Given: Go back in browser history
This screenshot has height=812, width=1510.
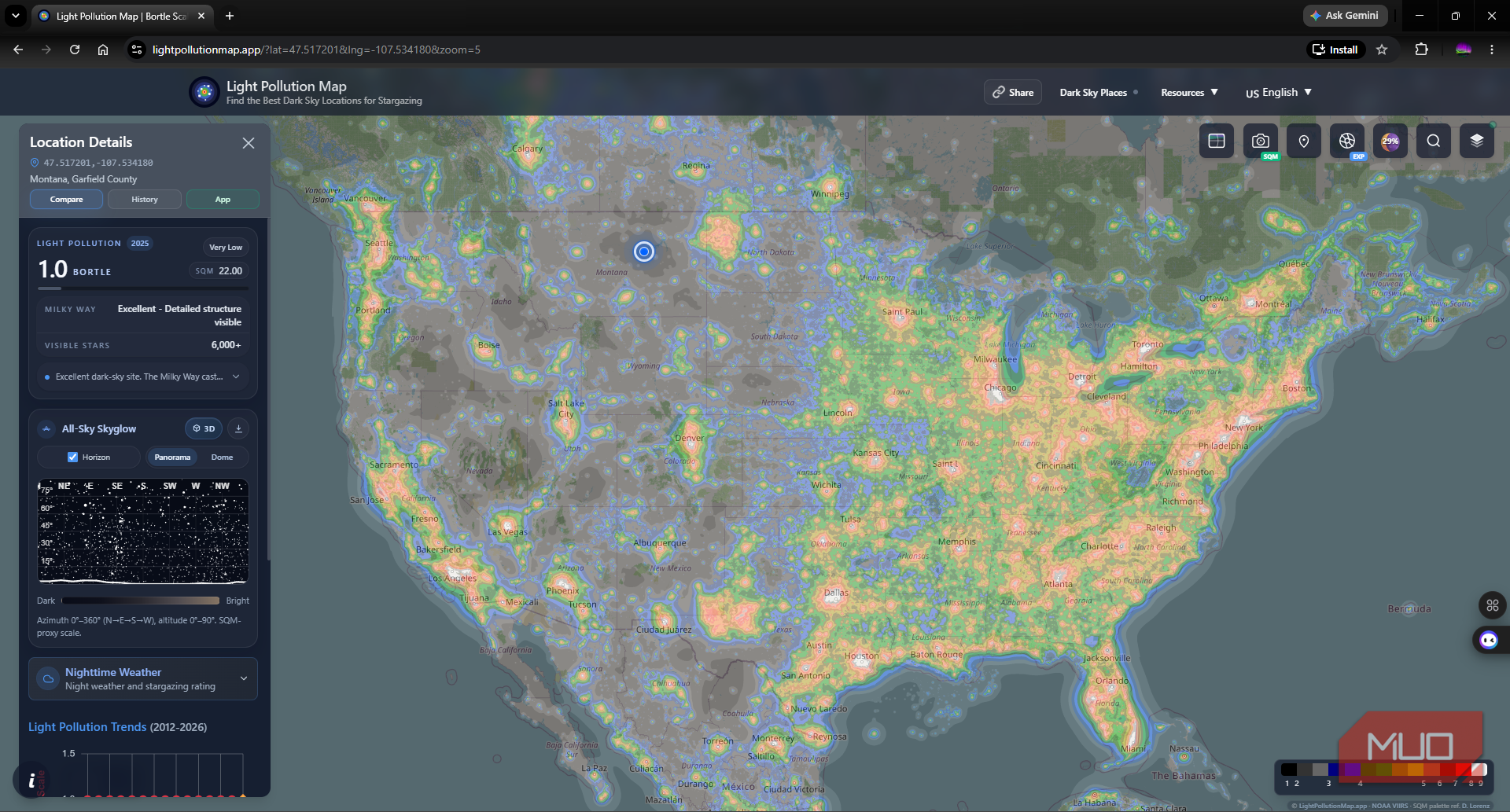Looking at the screenshot, I should coord(18,50).
